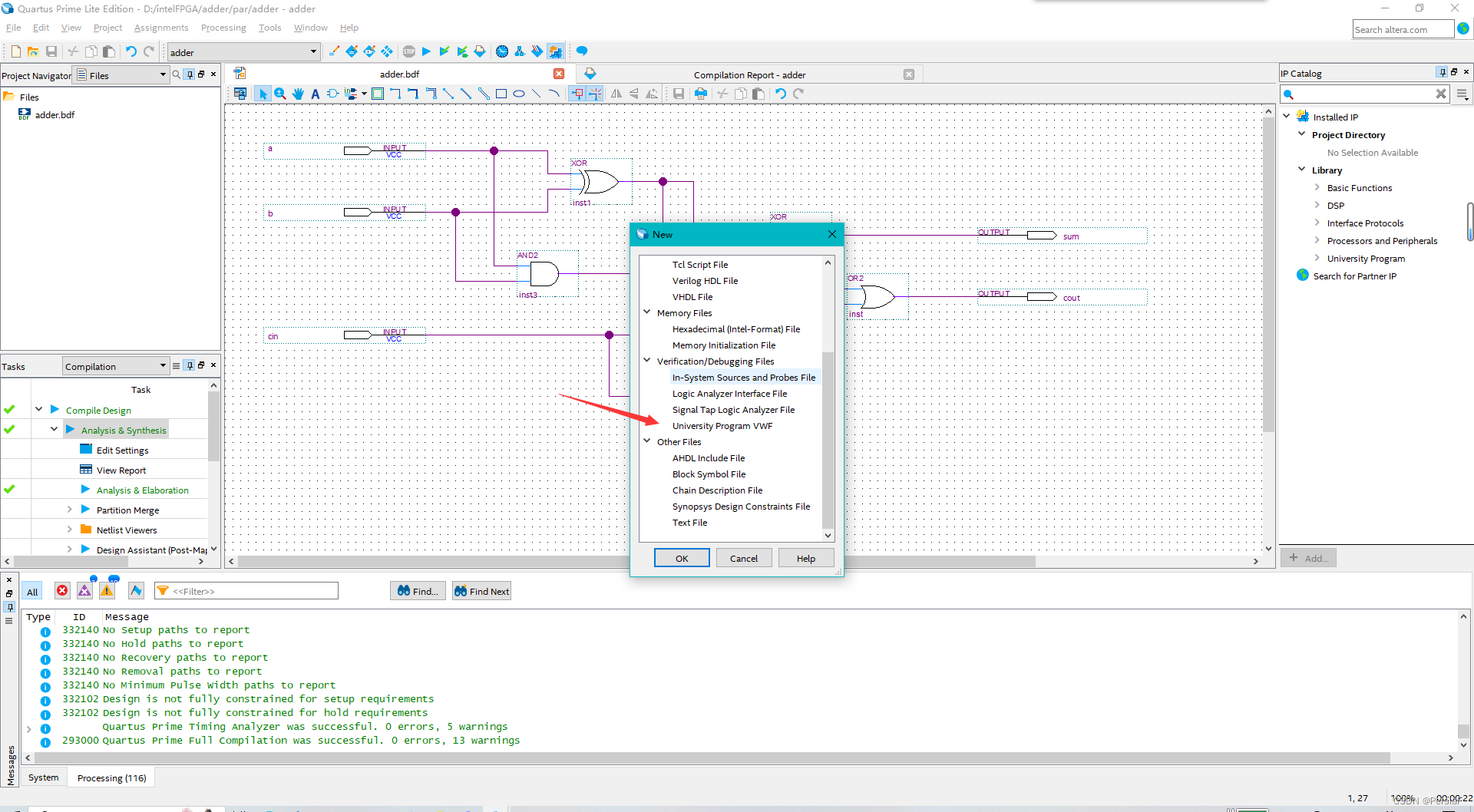Toggle warning messages filter
This screenshot has width=1474, height=812.
tap(107, 591)
